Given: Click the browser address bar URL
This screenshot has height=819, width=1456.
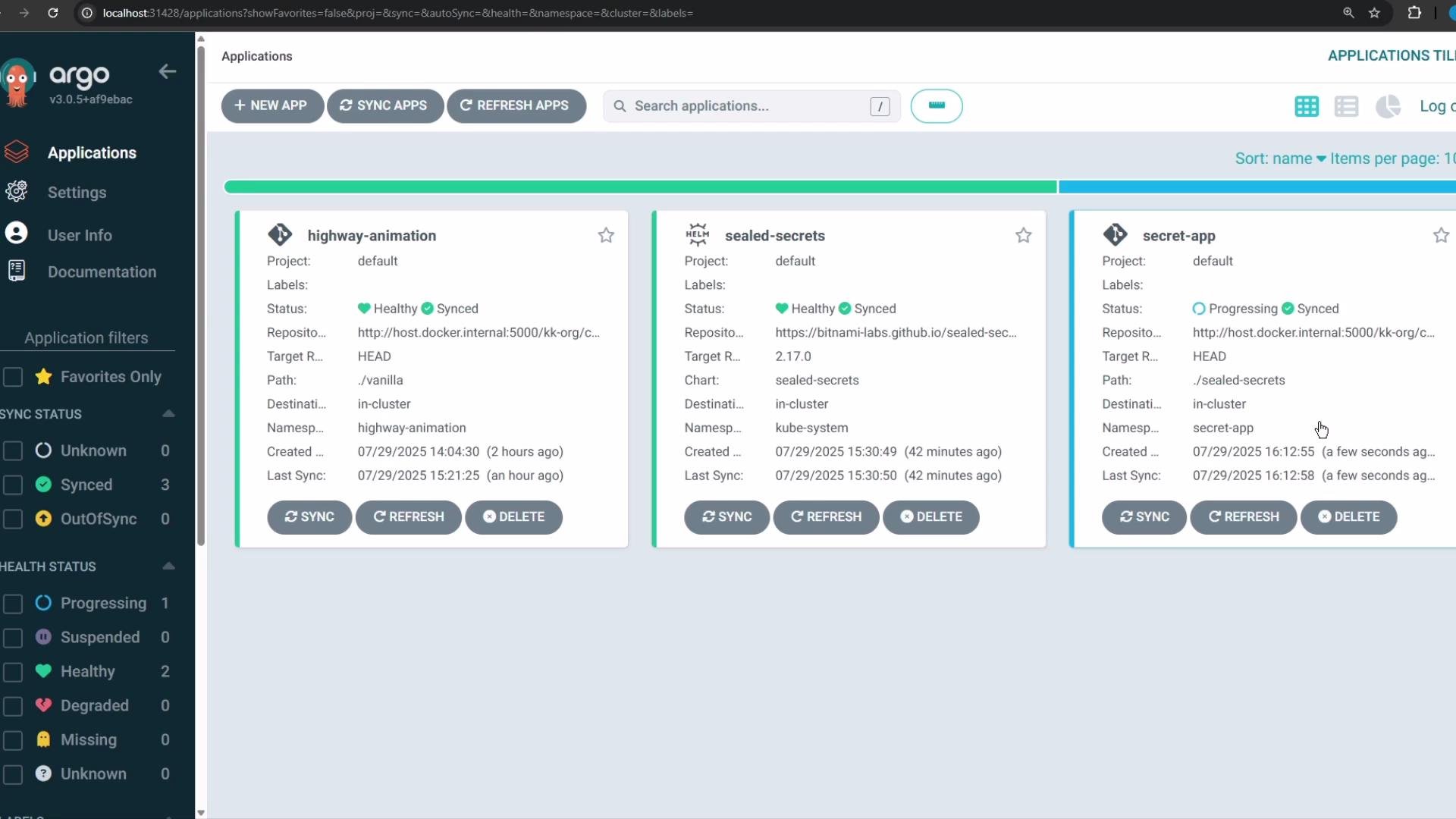Looking at the screenshot, I should (x=398, y=13).
